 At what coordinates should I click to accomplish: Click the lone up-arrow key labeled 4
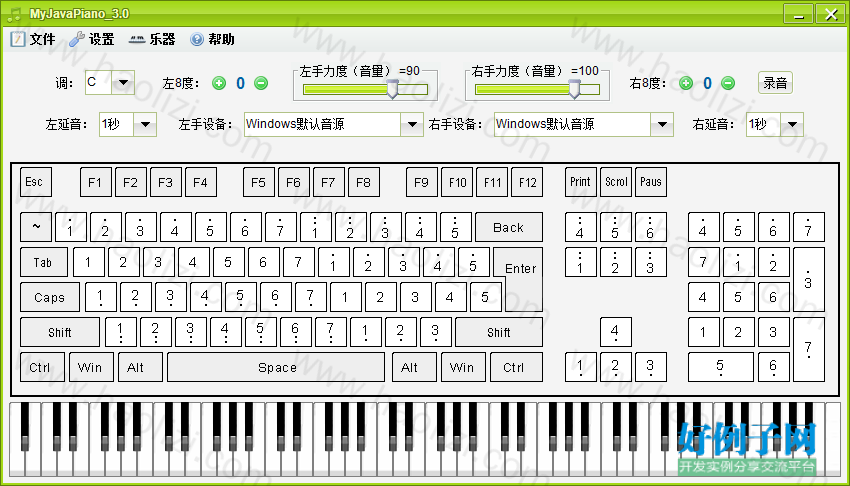click(x=616, y=332)
